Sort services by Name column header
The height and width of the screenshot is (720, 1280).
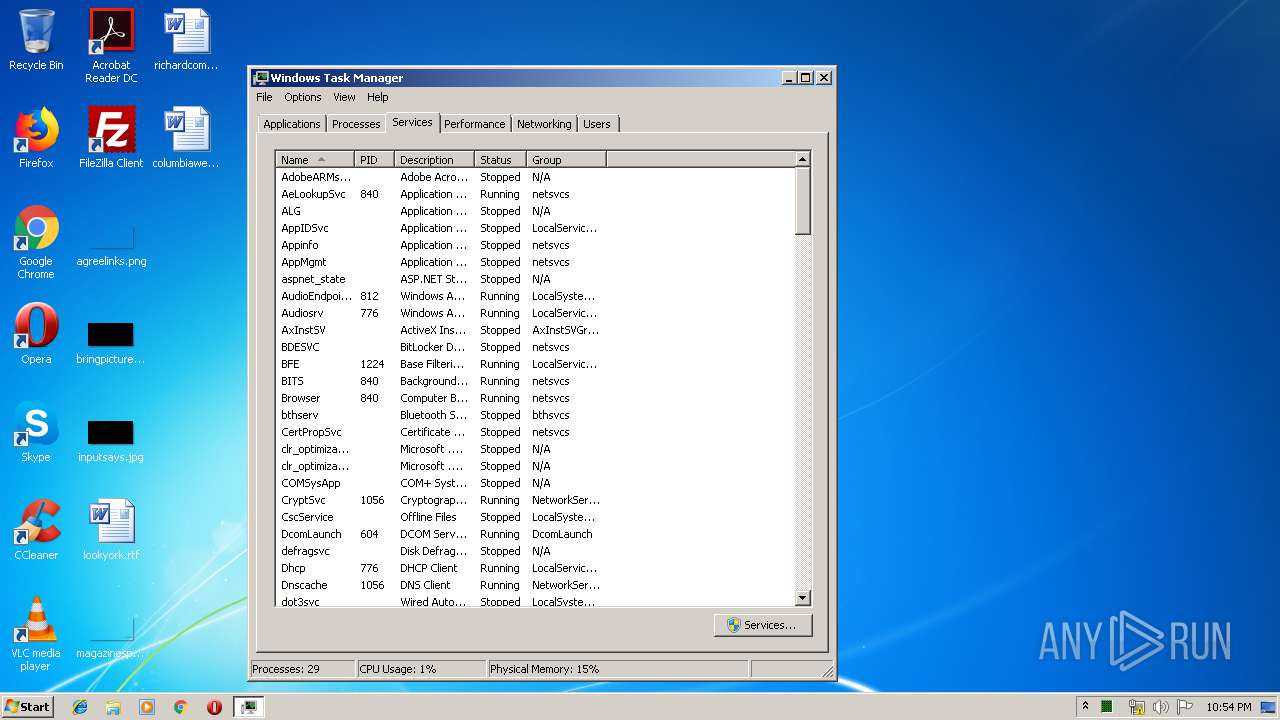point(315,160)
